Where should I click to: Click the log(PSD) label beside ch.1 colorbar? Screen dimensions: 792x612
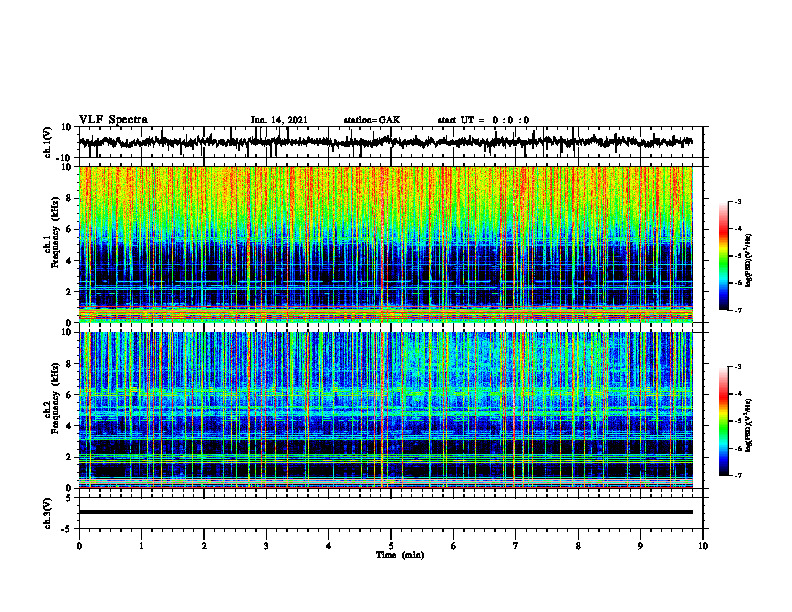(749, 261)
